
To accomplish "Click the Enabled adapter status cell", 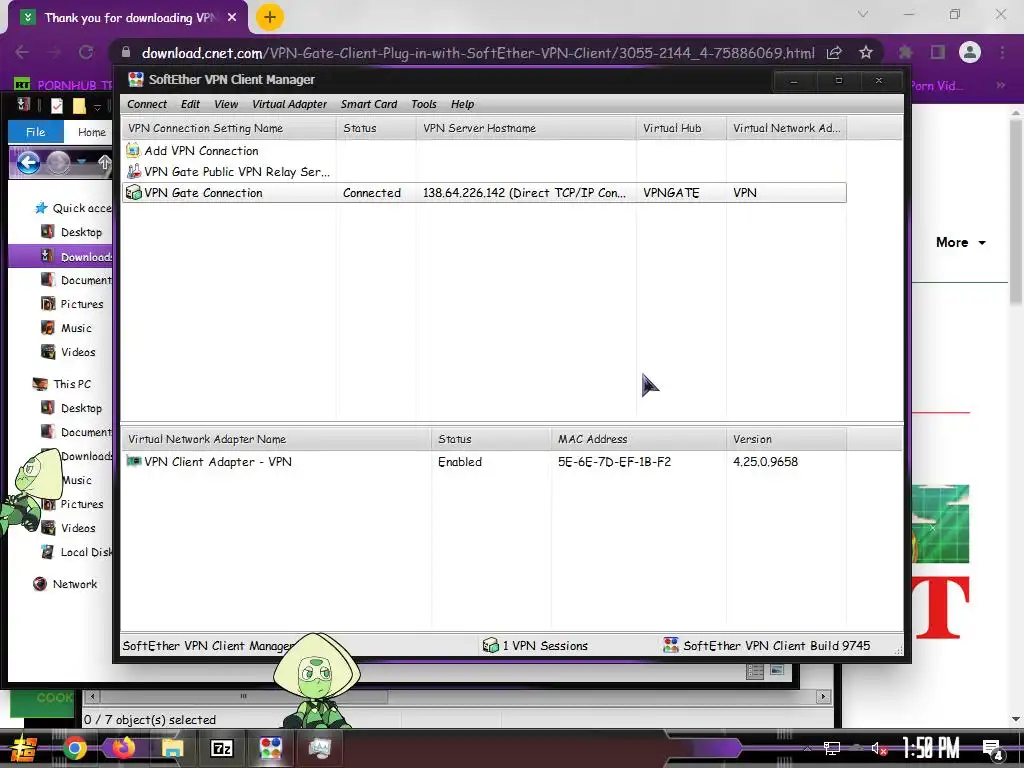I will pos(460,462).
